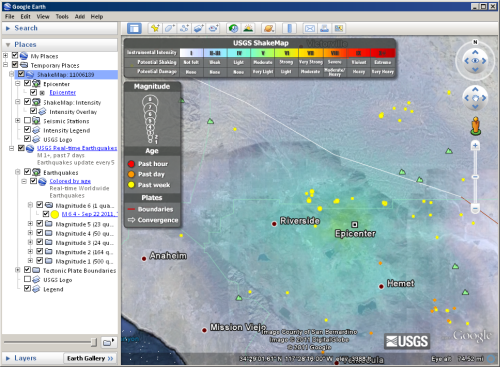
Task: Show historical imagery clock icon
Action: (233, 28)
